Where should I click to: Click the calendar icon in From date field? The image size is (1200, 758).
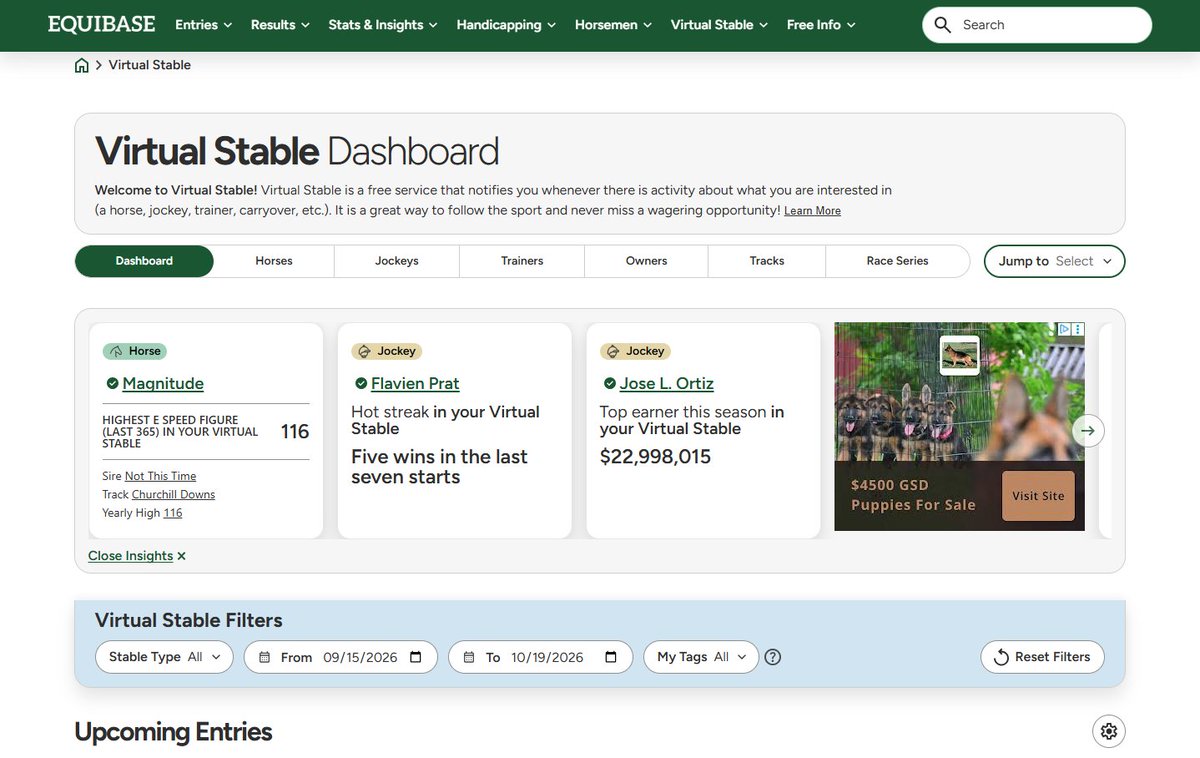click(x=416, y=657)
